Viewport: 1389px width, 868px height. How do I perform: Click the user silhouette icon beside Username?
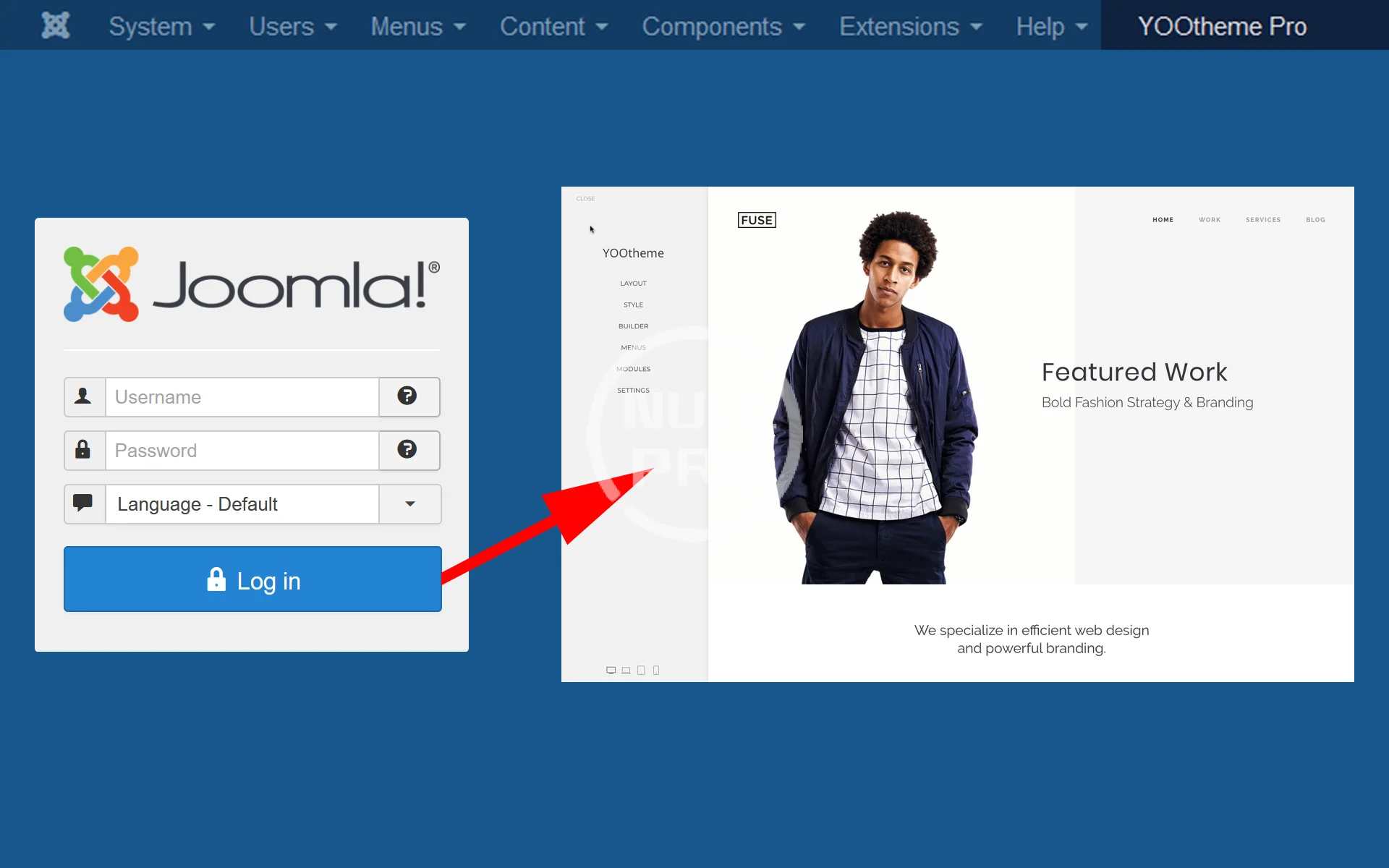[x=83, y=396]
